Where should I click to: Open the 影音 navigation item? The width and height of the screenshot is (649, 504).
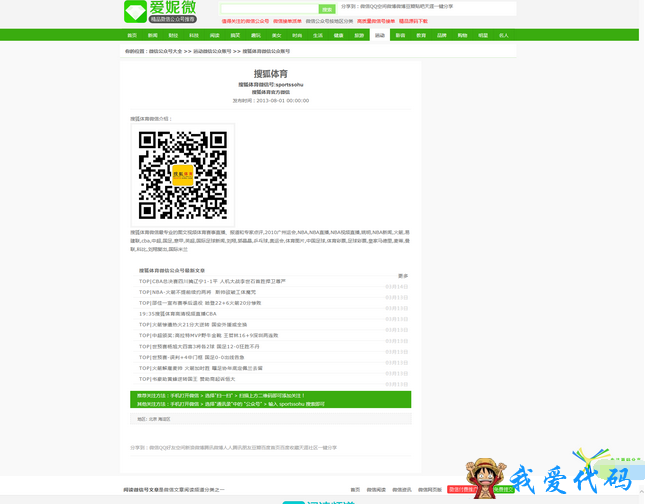click(x=400, y=36)
